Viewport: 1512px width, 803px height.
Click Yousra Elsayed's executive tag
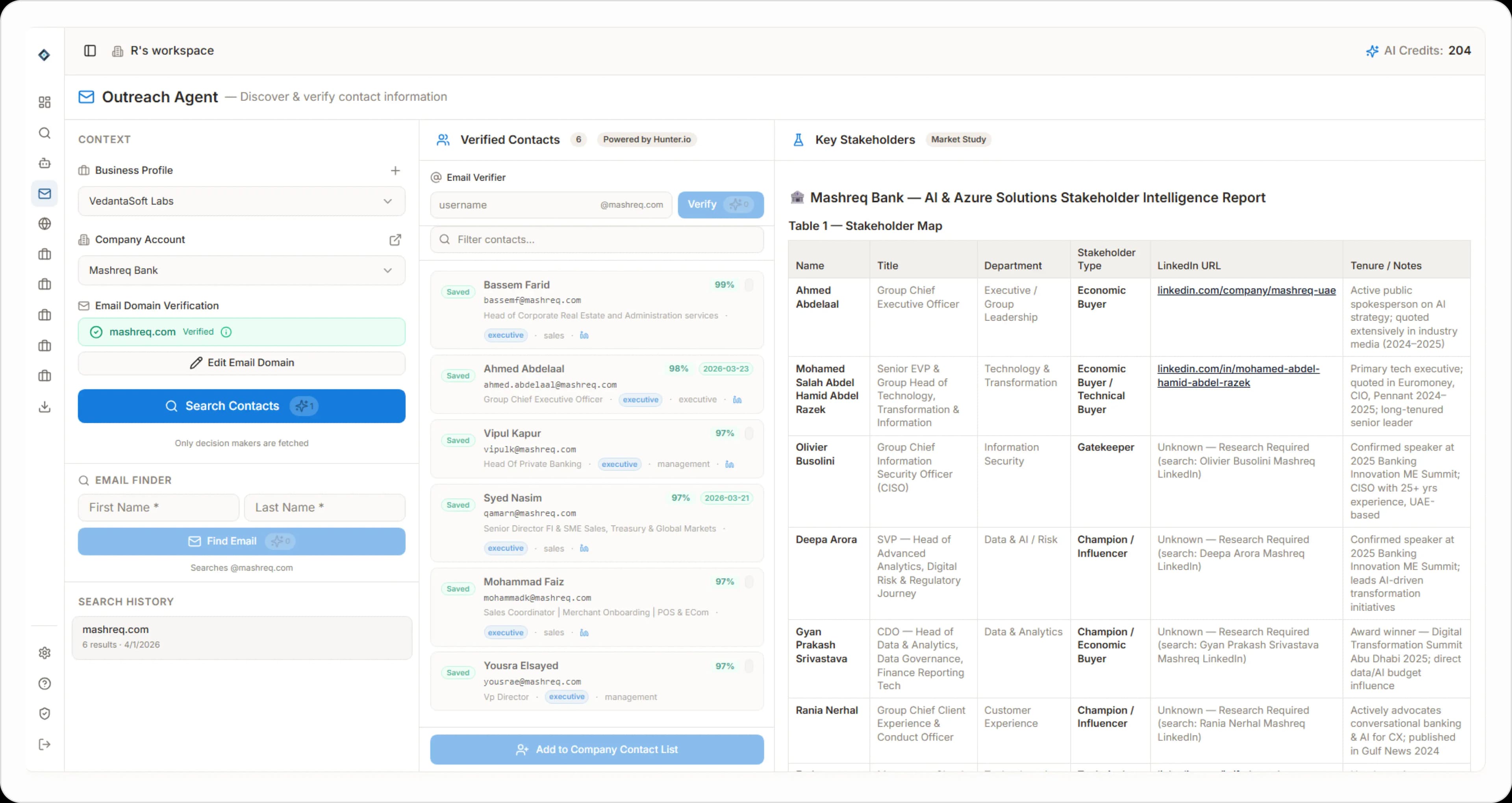[x=567, y=697]
